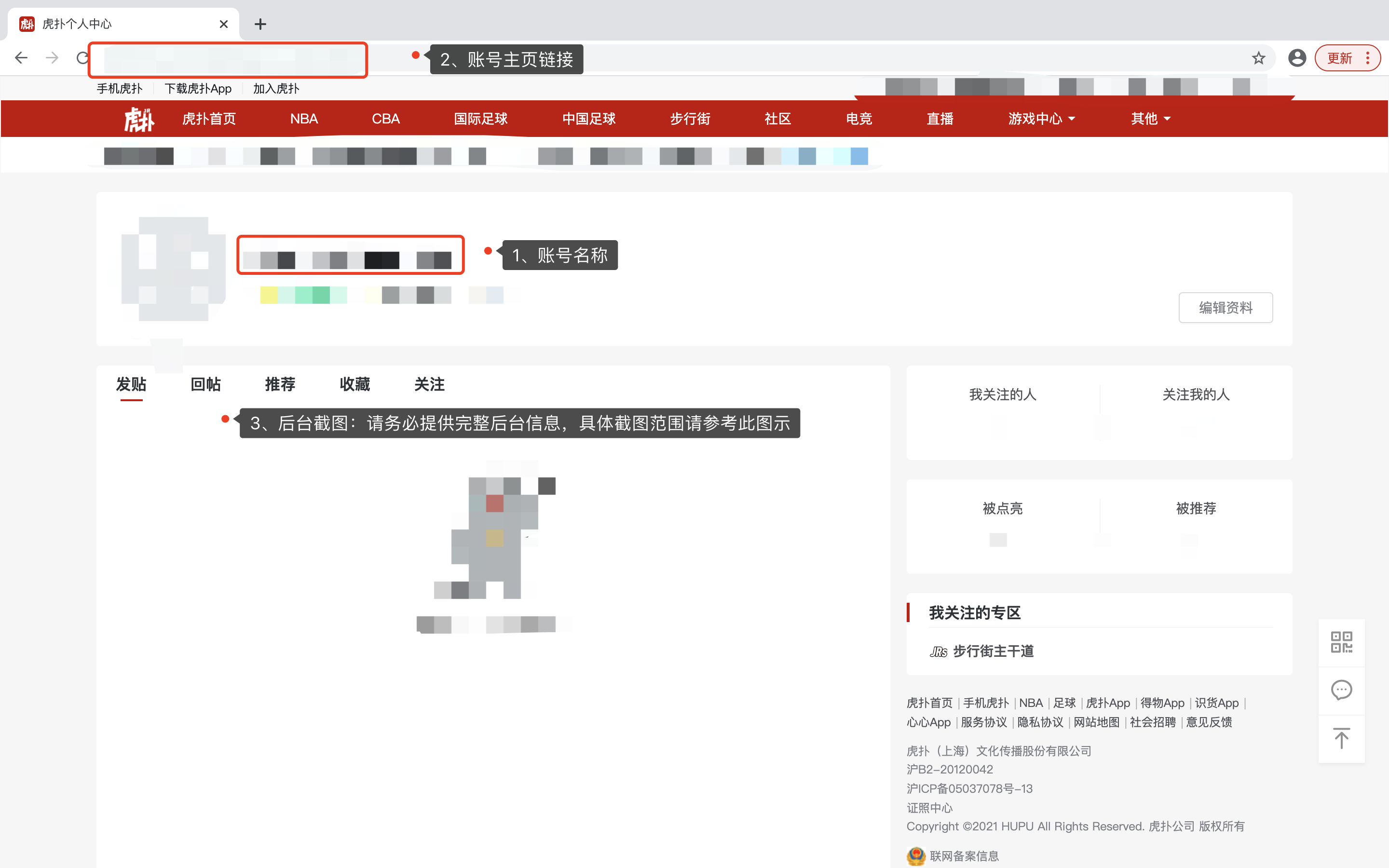1389x868 pixels.
Task: Bookmark the page with the star icon
Action: 1258,58
